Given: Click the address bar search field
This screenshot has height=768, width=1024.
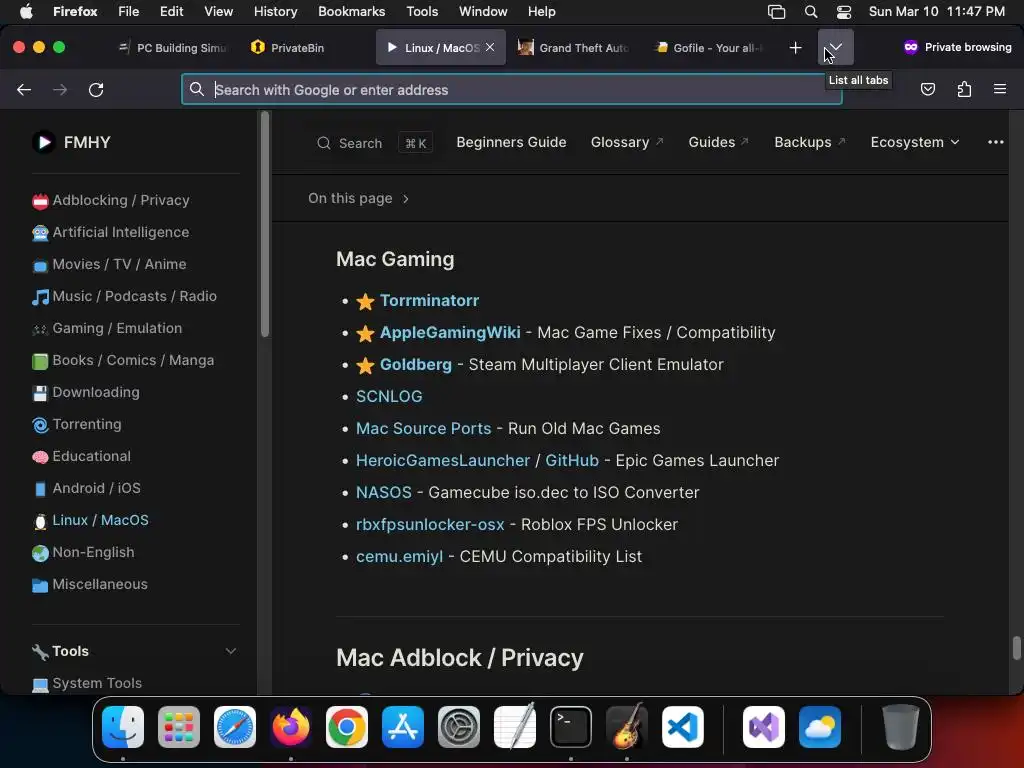Looking at the screenshot, I should pyautogui.click(x=511, y=89).
